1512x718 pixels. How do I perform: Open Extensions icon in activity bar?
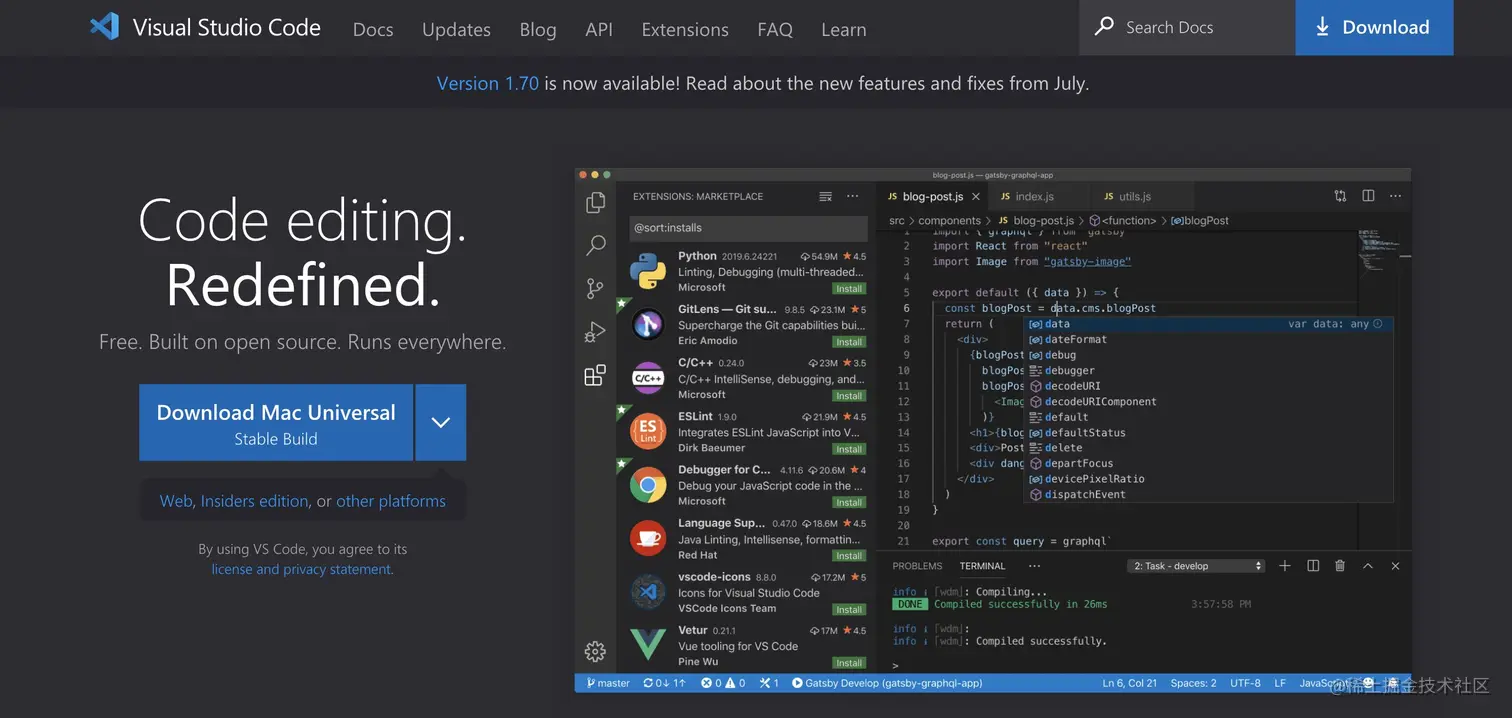coord(595,375)
